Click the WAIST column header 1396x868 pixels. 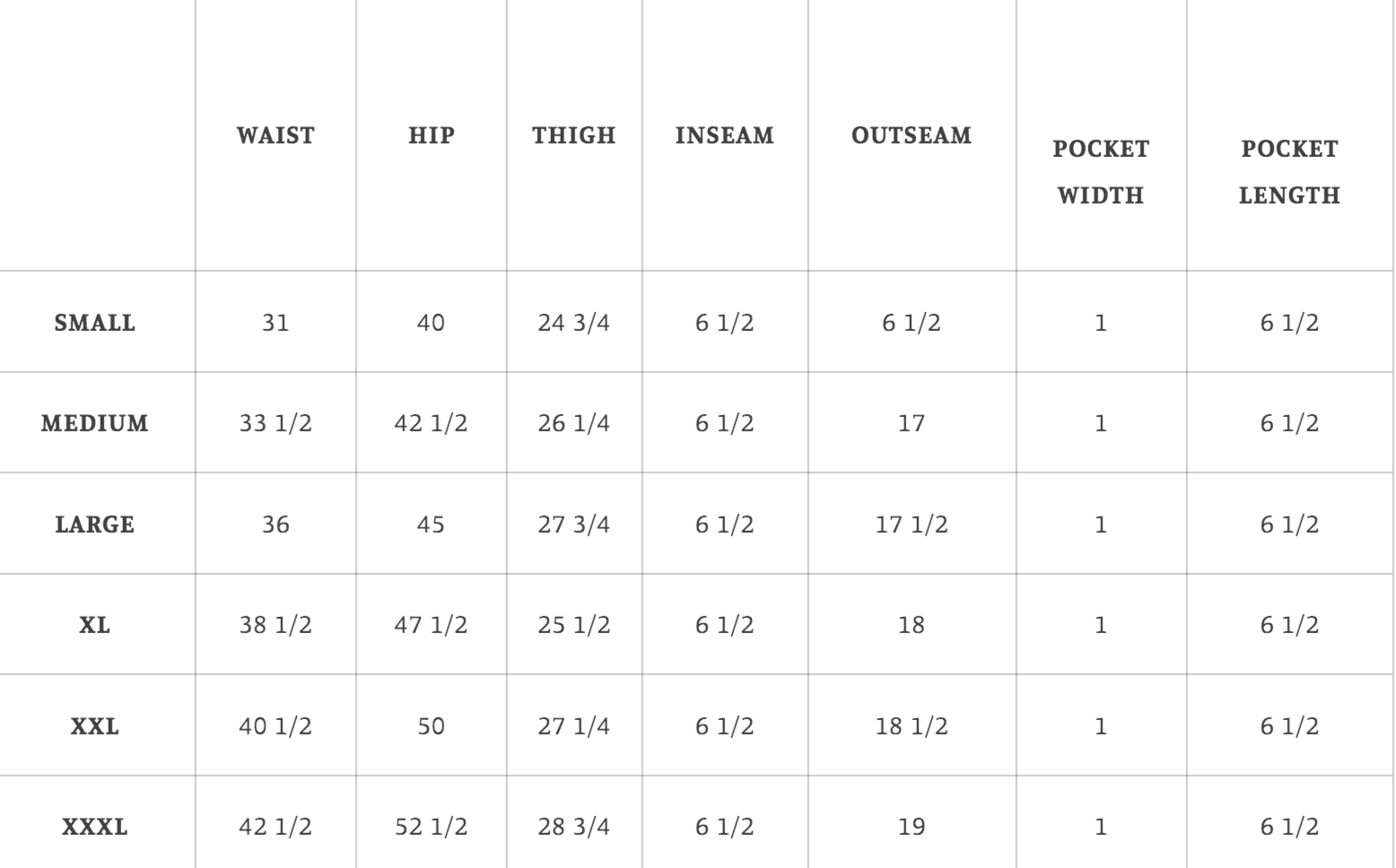click(x=275, y=135)
